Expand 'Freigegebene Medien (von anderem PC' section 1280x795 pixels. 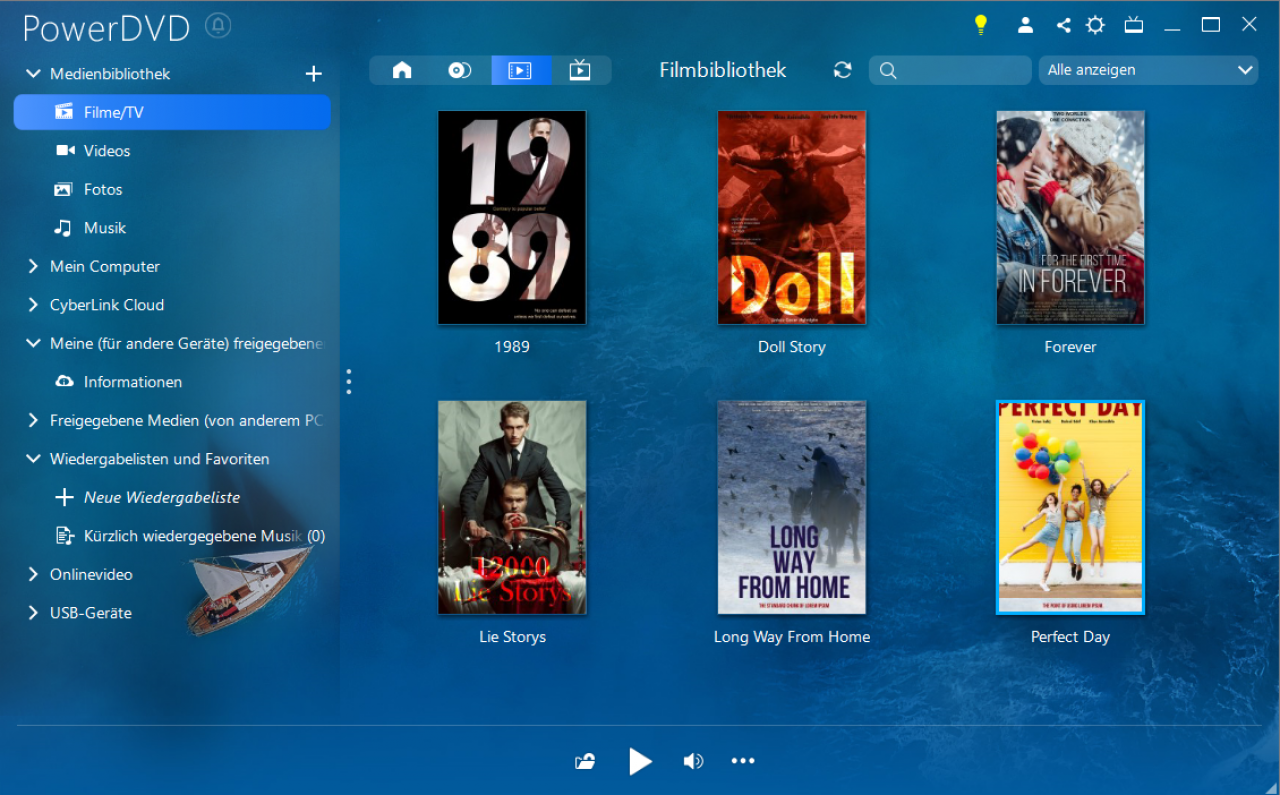point(33,421)
